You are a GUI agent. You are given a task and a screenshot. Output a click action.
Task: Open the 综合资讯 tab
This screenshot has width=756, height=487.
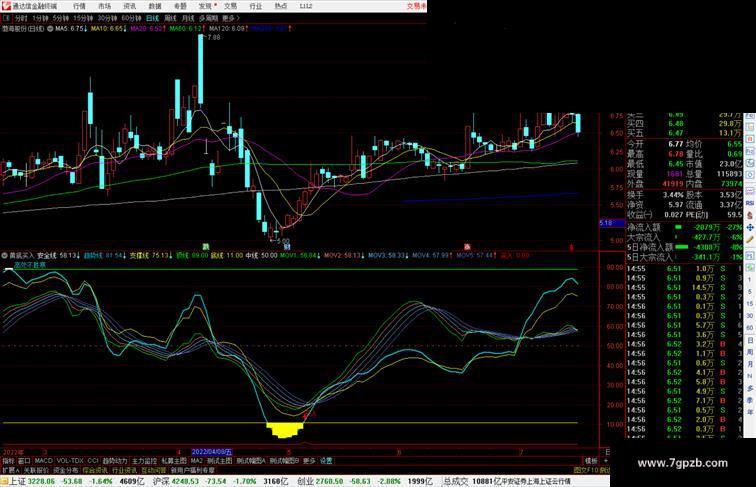pos(95,470)
